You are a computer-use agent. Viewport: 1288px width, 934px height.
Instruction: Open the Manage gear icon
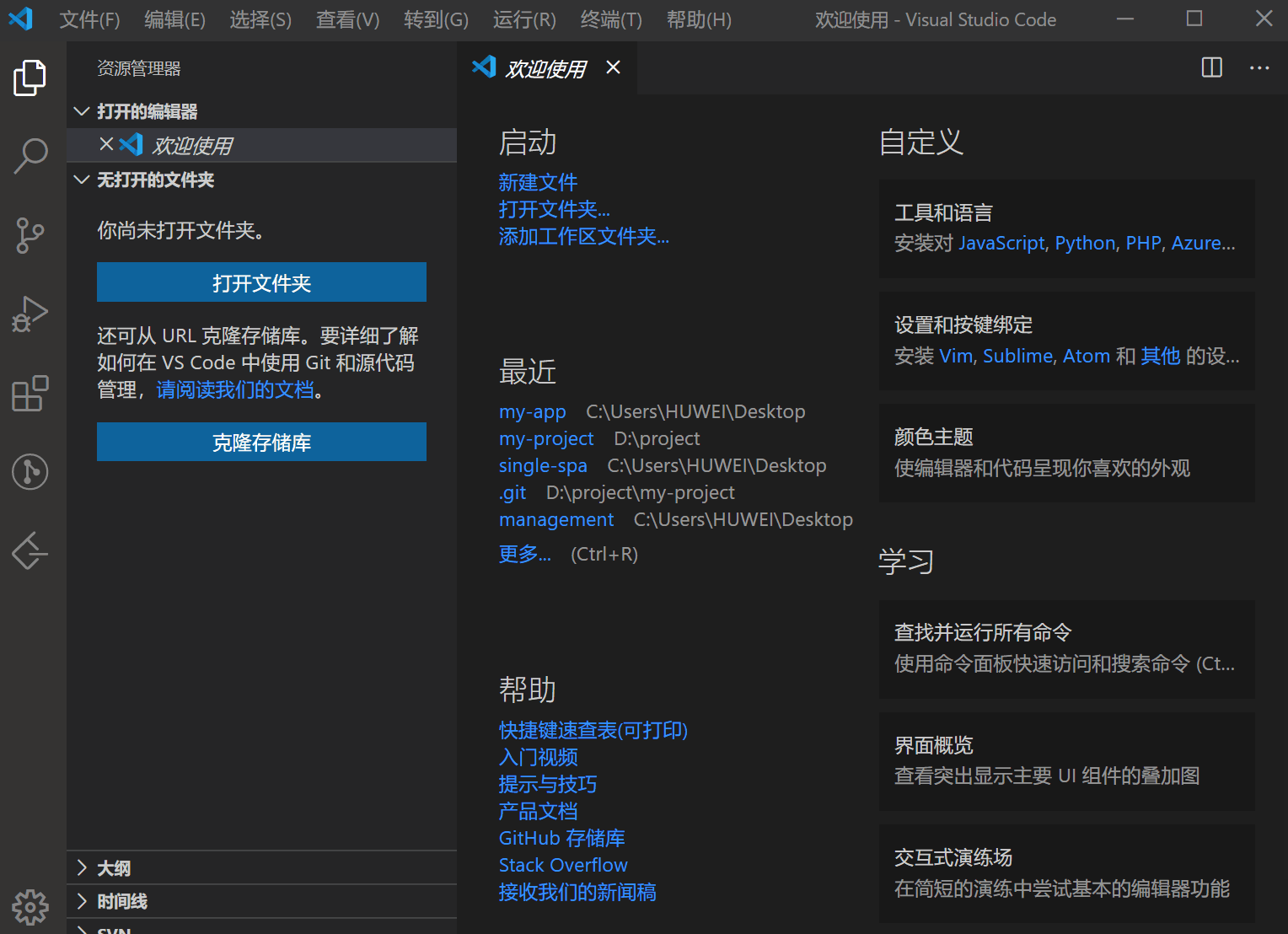[x=30, y=907]
